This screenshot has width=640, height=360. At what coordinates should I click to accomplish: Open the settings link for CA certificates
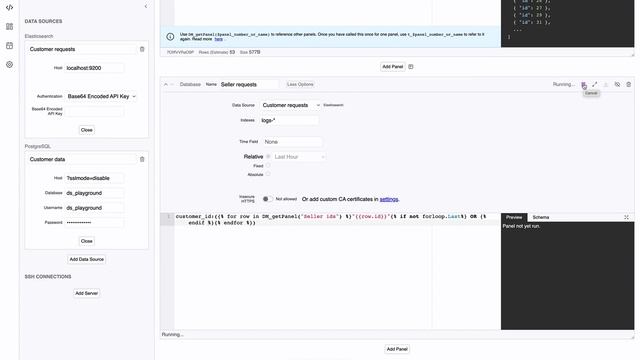coord(389,199)
